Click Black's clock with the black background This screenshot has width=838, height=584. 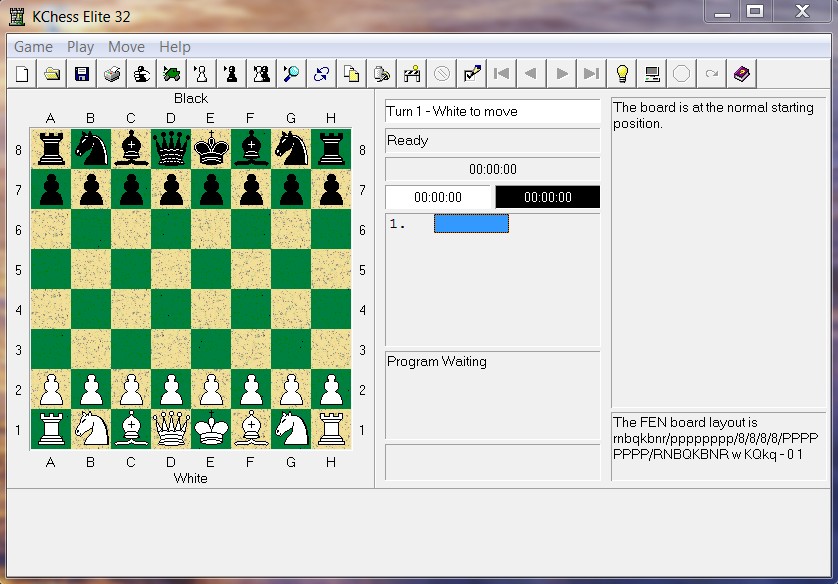(x=548, y=197)
